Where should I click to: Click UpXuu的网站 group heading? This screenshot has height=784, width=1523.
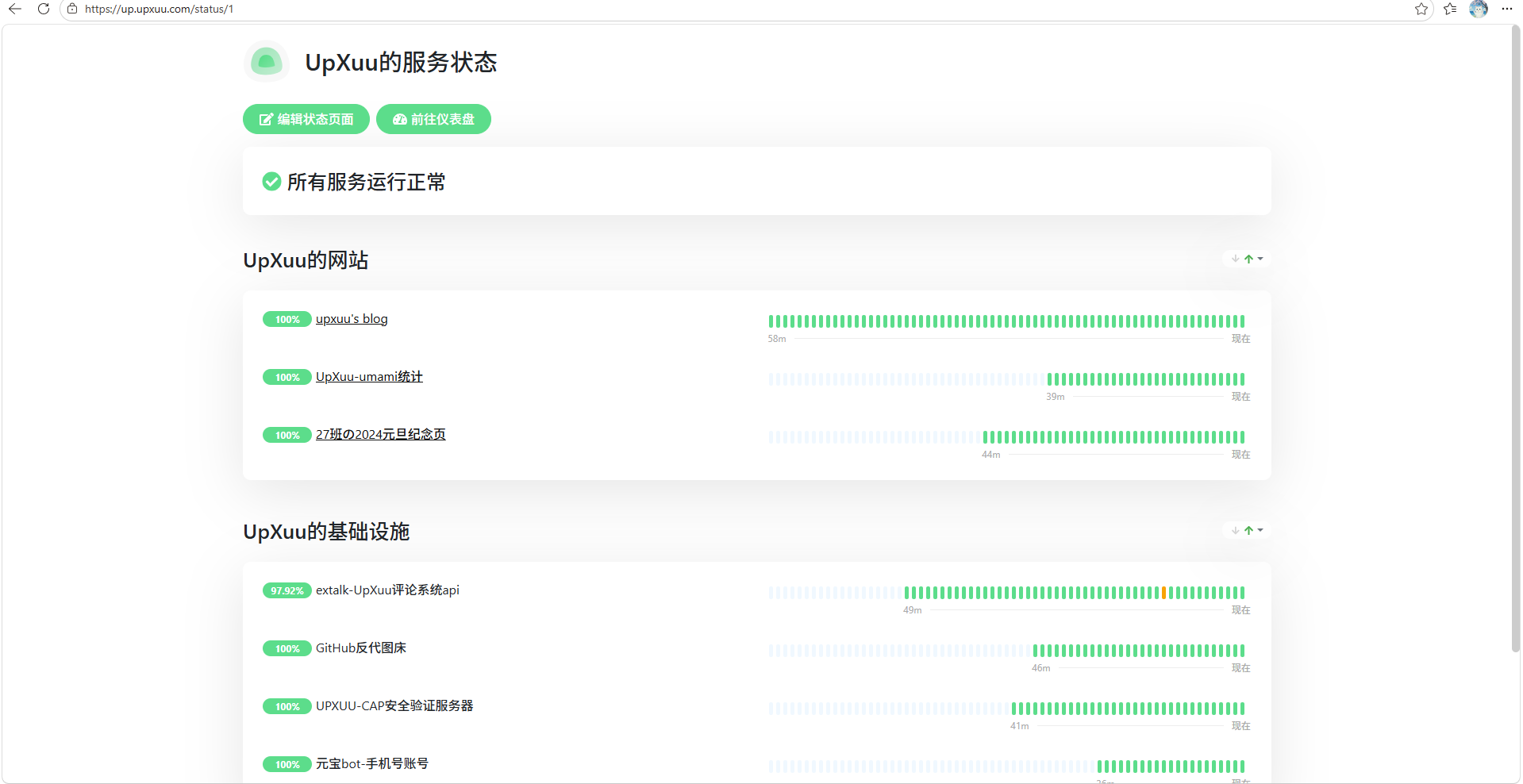pyautogui.click(x=306, y=260)
